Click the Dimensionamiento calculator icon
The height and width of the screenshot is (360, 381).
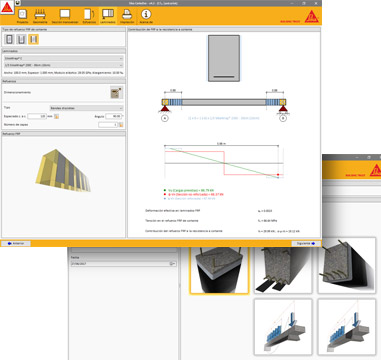click(x=116, y=92)
